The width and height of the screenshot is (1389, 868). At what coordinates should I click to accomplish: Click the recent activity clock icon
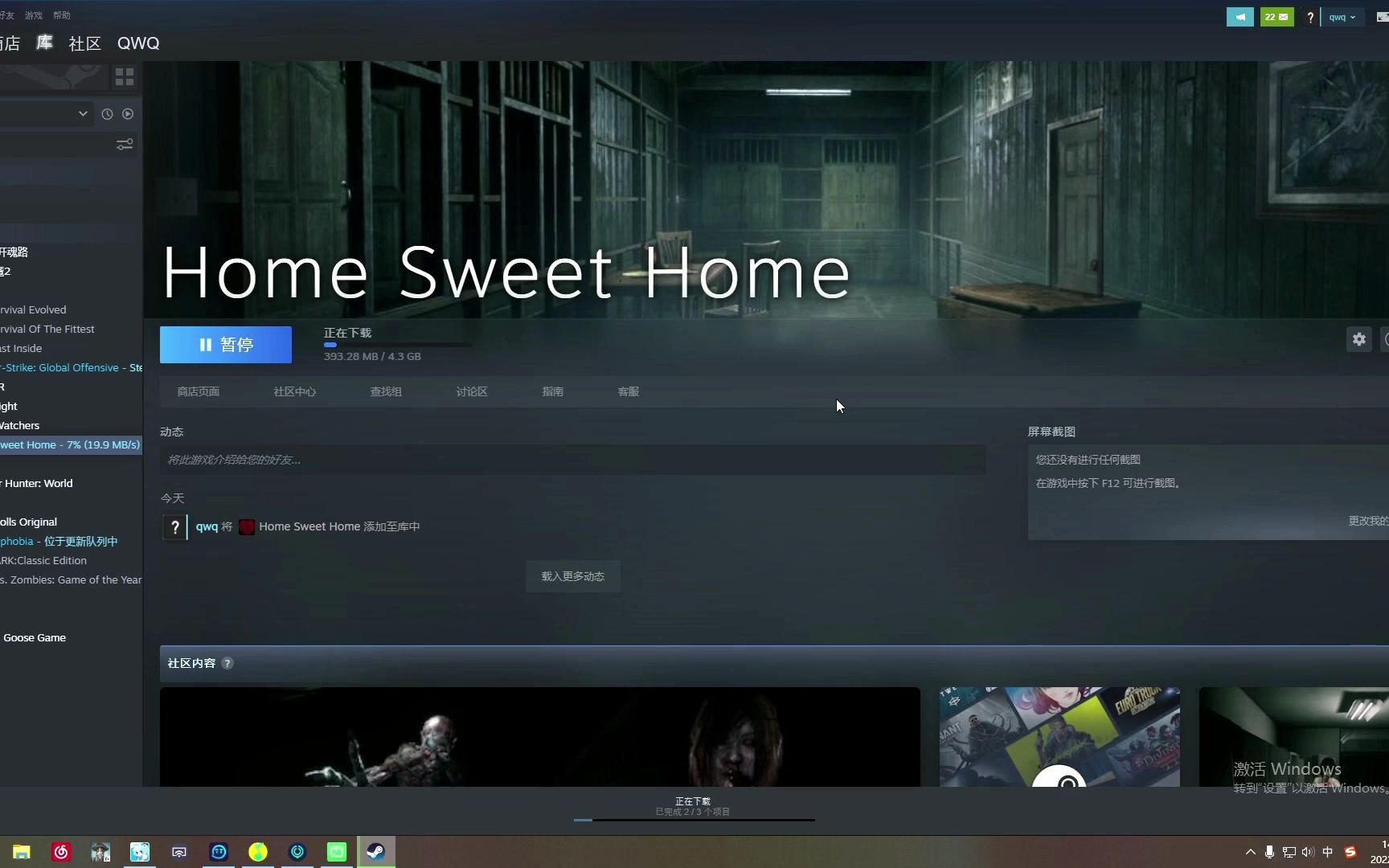click(x=107, y=114)
